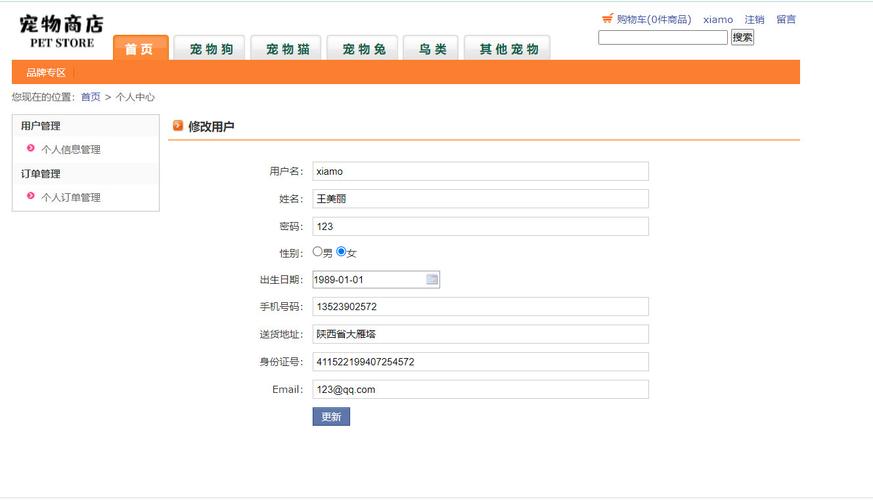This screenshot has height=500, width=873.
Task: Open the 宠物兔 tab
Action: pyautogui.click(x=364, y=48)
